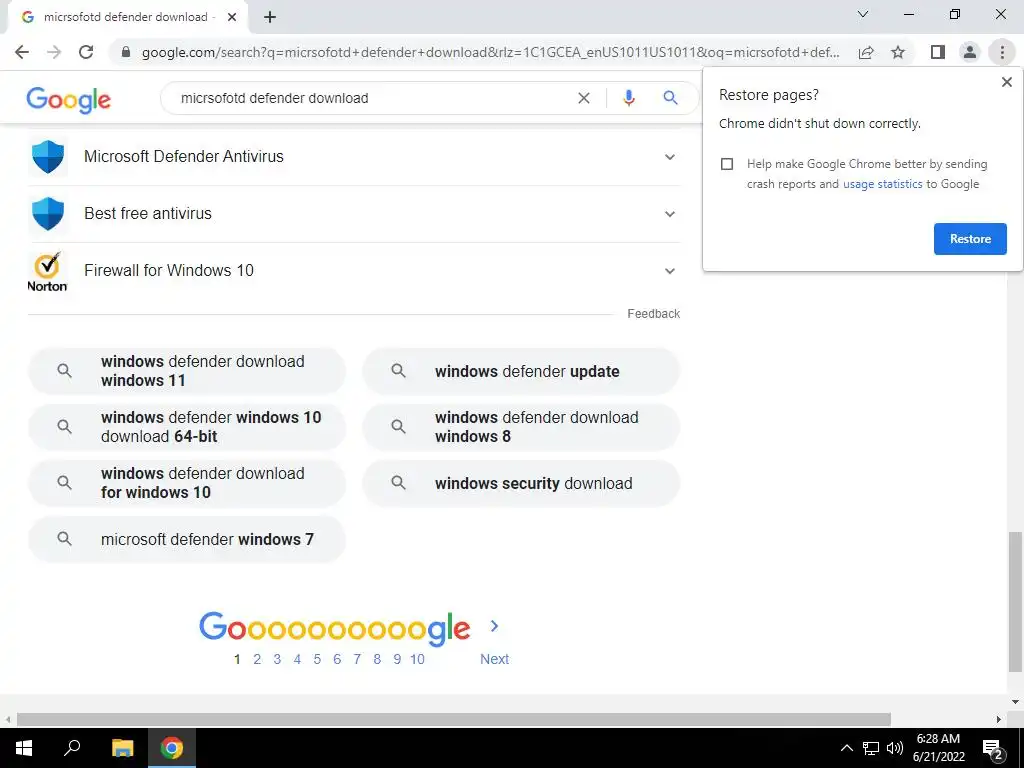Check the crash reports and usage statistics checkbox

pyautogui.click(x=727, y=164)
